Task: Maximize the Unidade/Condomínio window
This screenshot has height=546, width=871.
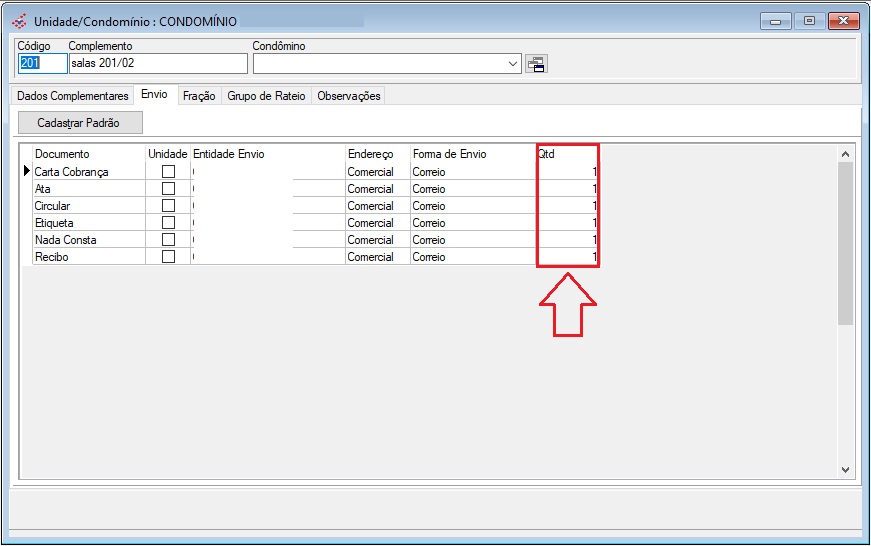Action: coord(809,20)
